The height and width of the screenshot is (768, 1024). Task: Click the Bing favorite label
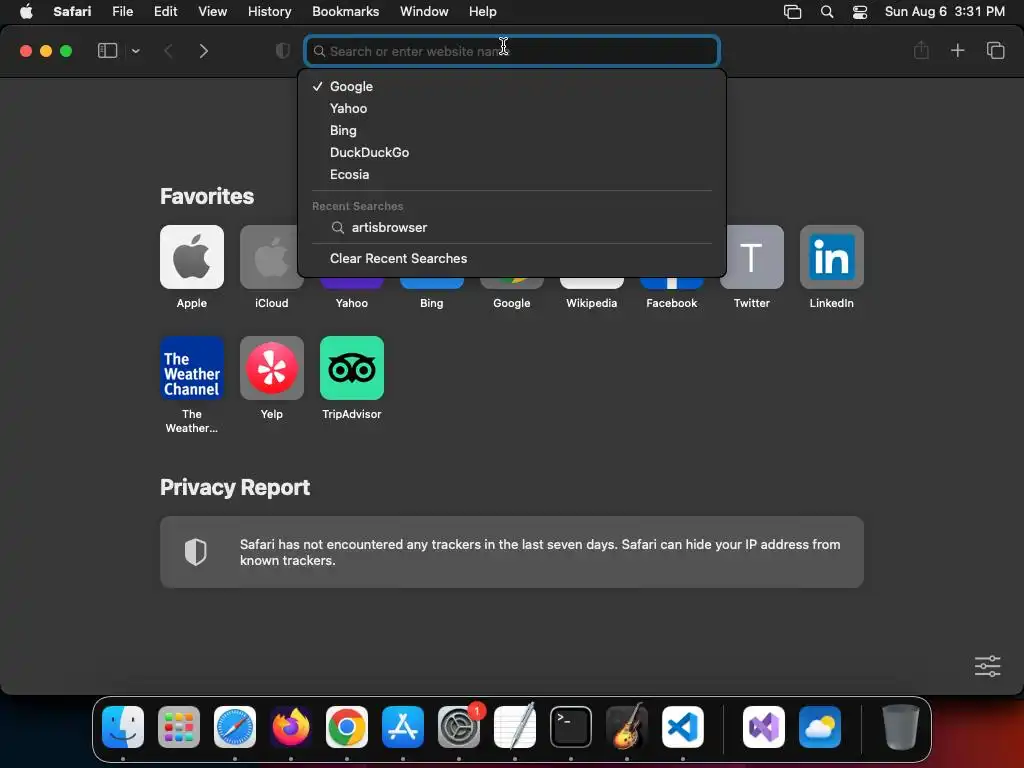[432, 303]
